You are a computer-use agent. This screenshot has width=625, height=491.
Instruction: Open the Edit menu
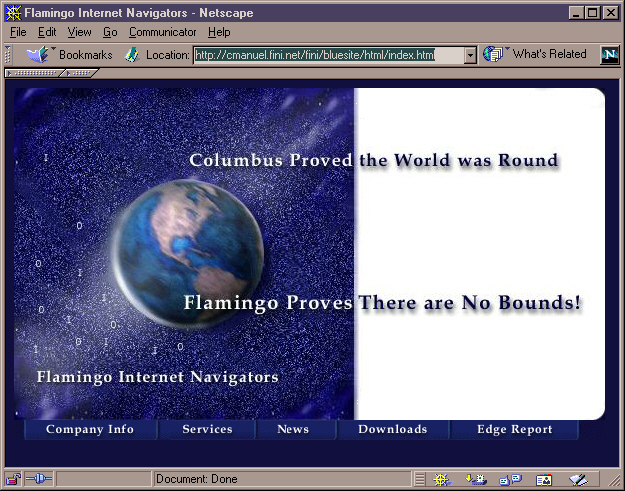(x=47, y=32)
